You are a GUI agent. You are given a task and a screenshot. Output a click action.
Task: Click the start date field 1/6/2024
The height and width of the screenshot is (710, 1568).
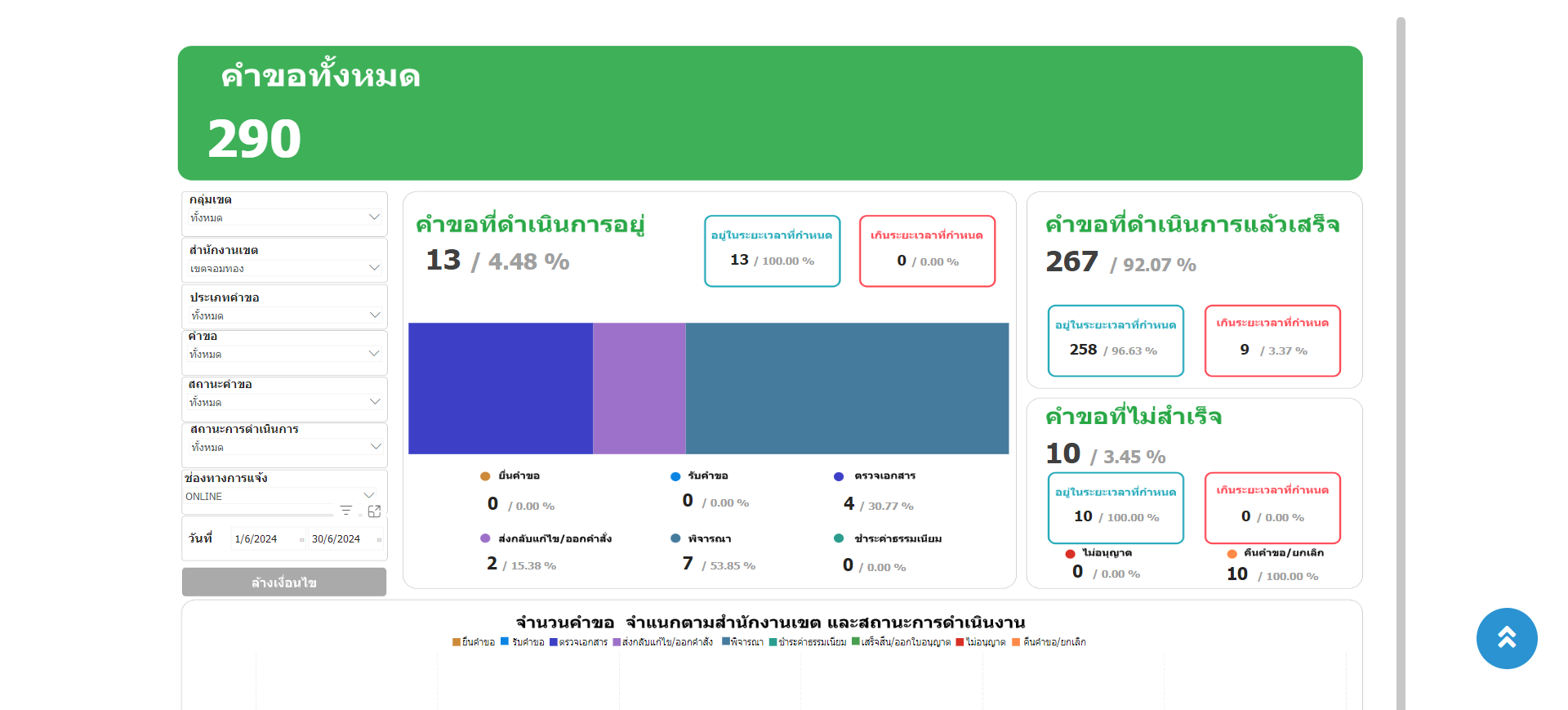260,539
